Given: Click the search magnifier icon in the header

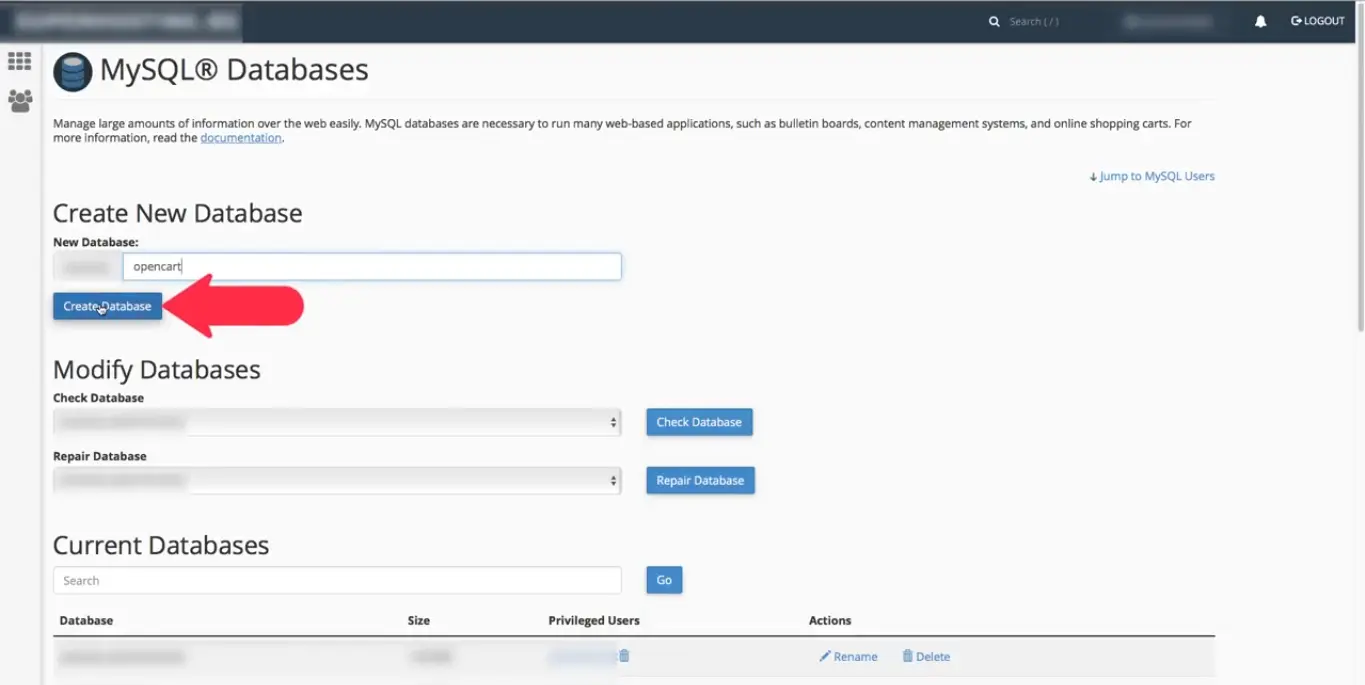Looking at the screenshot, I should [x=994, y=21].
